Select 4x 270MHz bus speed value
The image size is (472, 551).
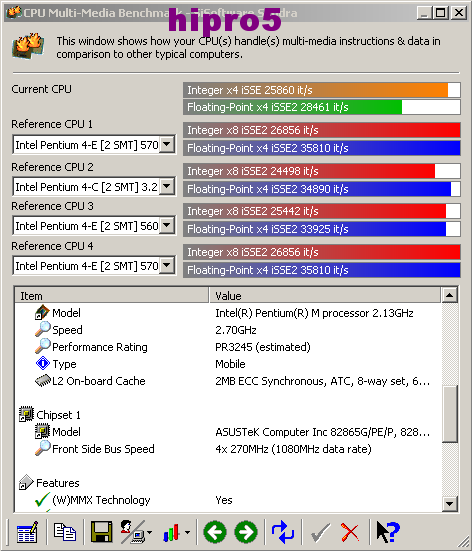tap(293, 449)
